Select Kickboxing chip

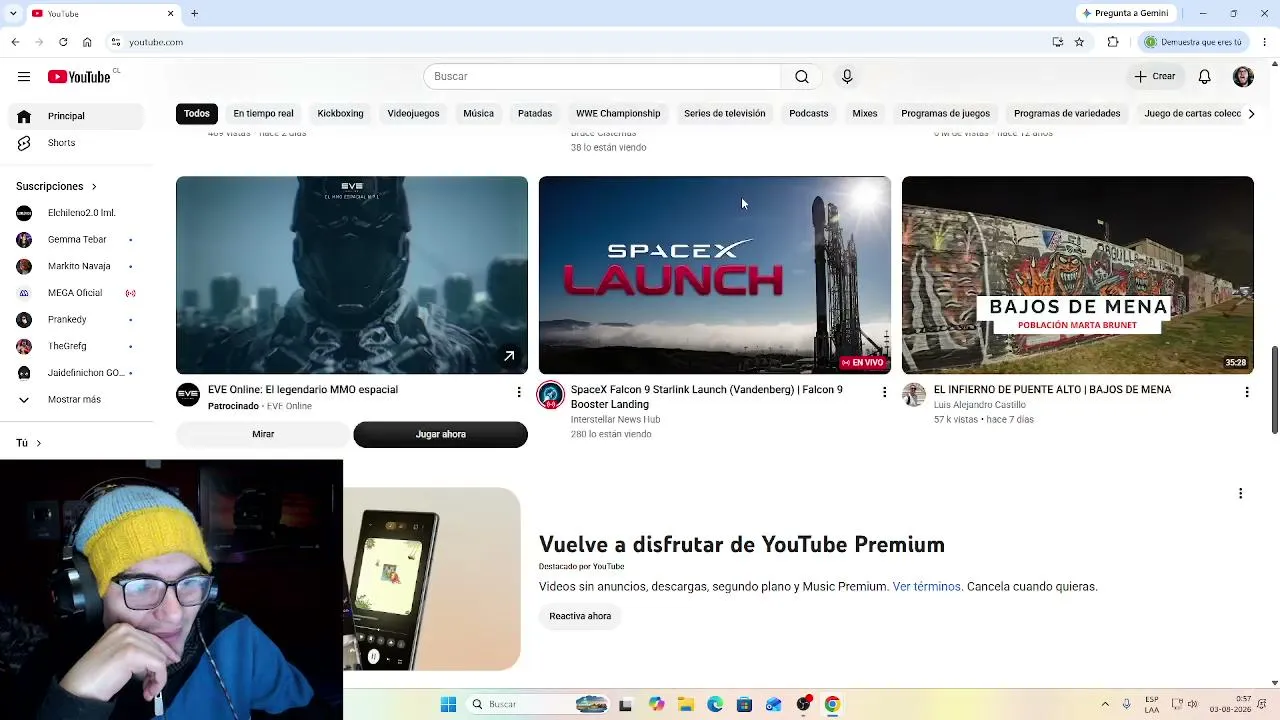click(x=340, y=113)
